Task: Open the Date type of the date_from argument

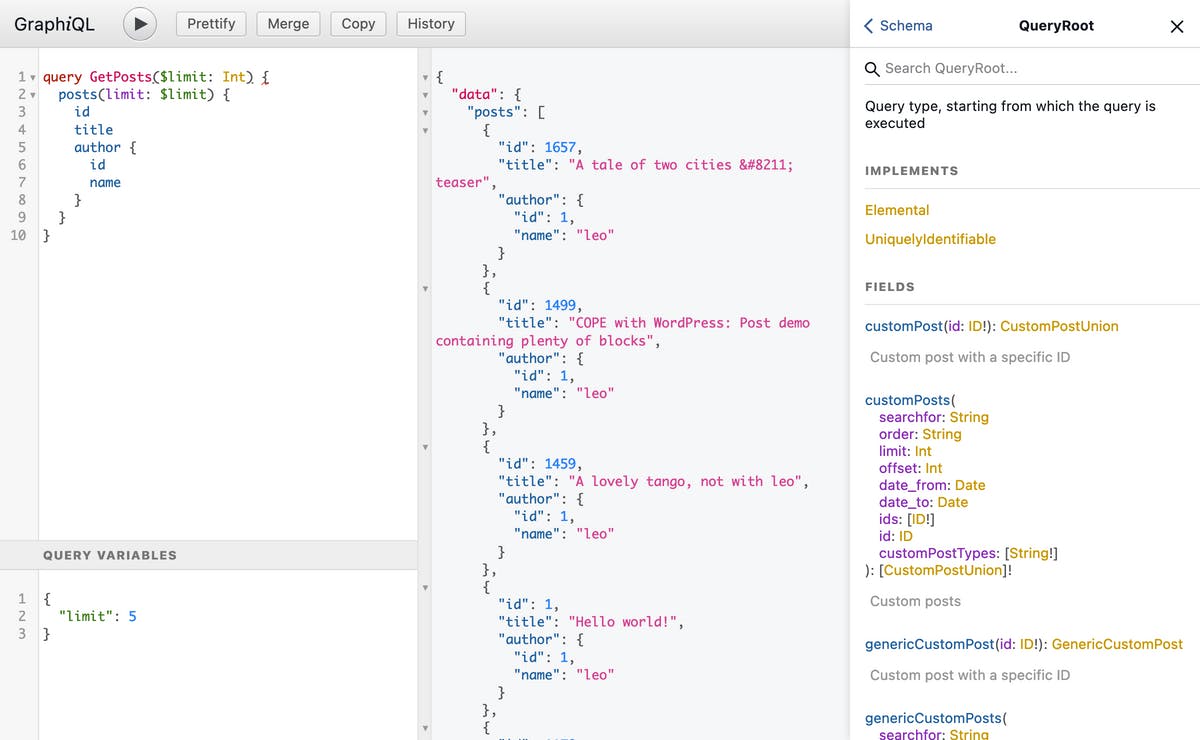Action: tap(969, 485)
